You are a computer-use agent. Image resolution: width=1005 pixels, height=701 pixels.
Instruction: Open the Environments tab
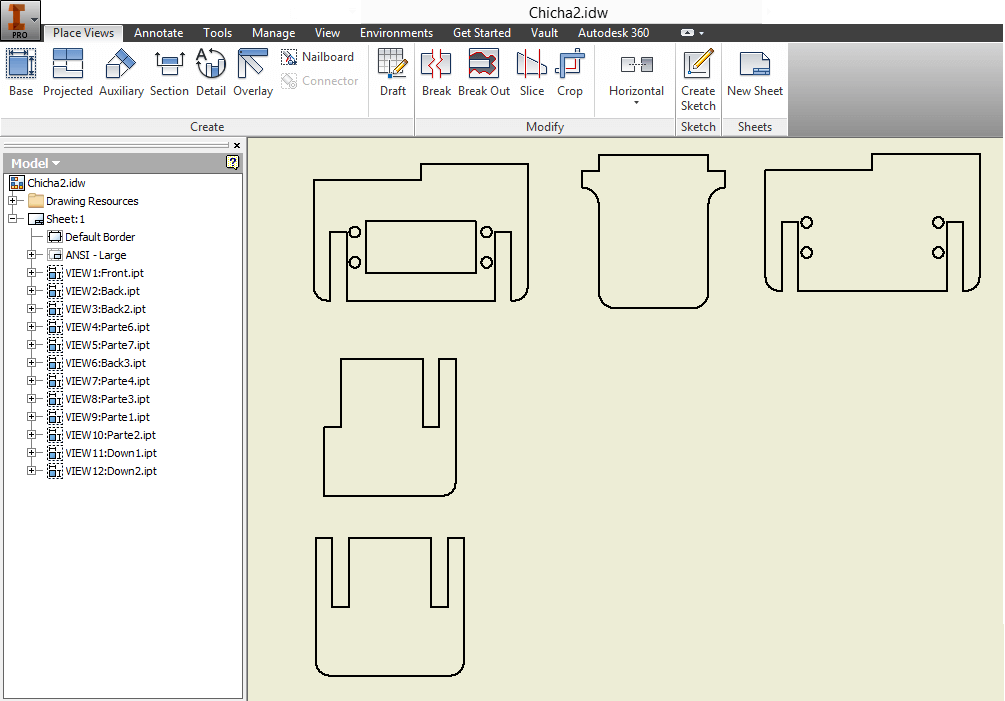point(396,33)
